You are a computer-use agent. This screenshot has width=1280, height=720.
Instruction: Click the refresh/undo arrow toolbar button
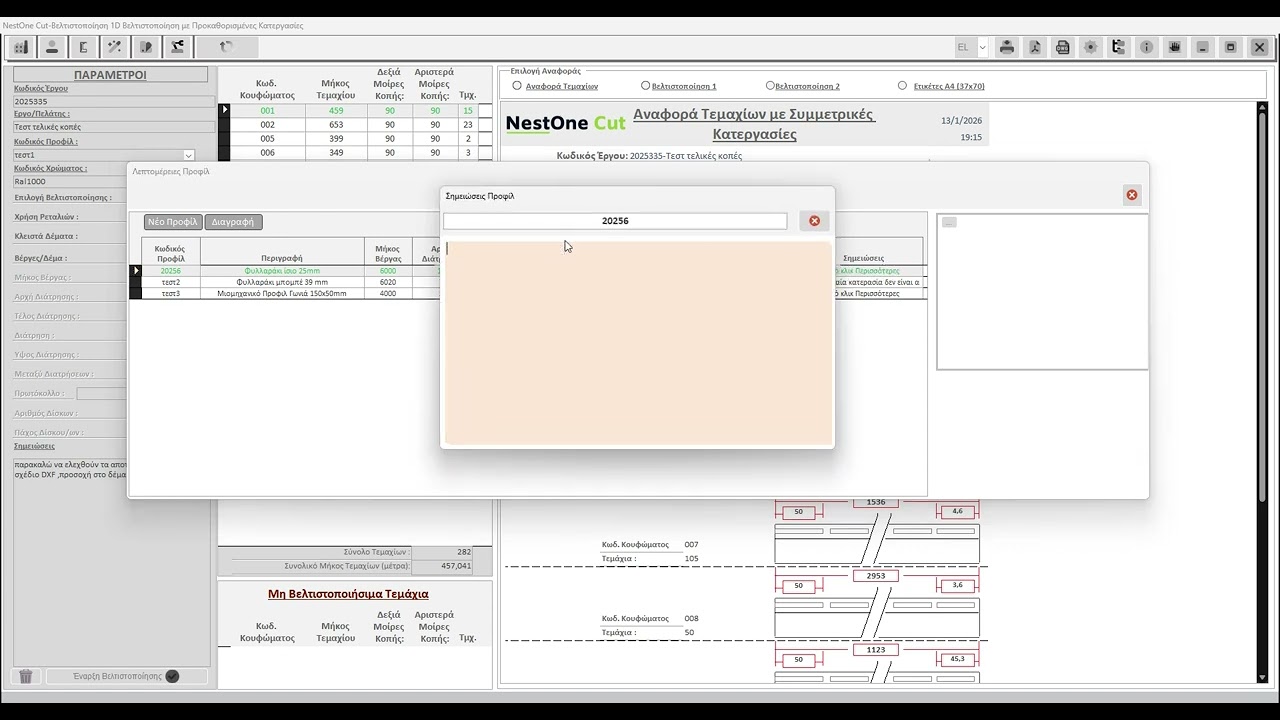[226, 47]
